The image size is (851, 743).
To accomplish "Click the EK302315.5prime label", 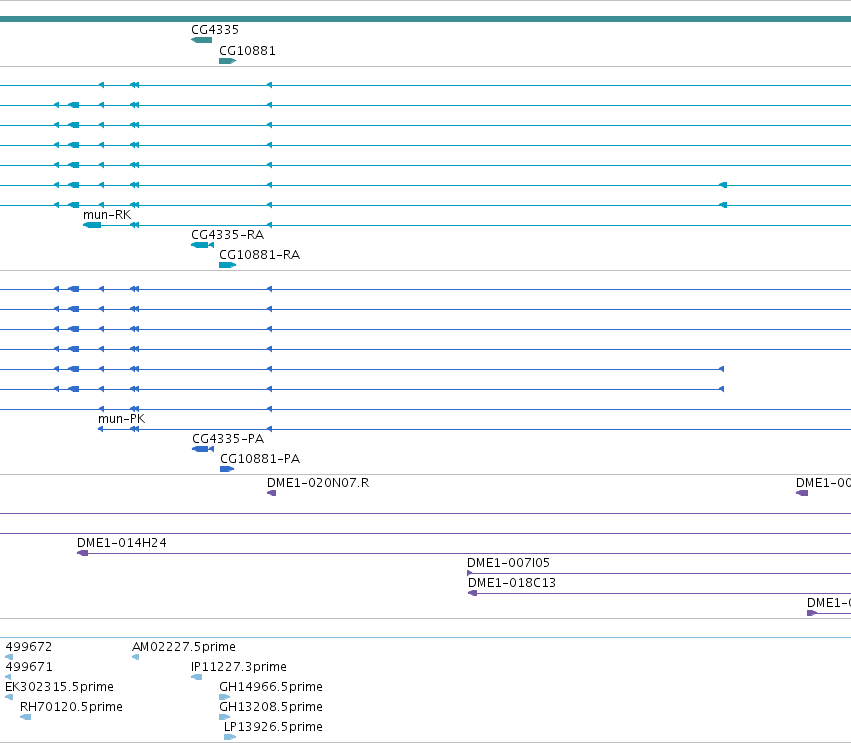I will point(59,687).
